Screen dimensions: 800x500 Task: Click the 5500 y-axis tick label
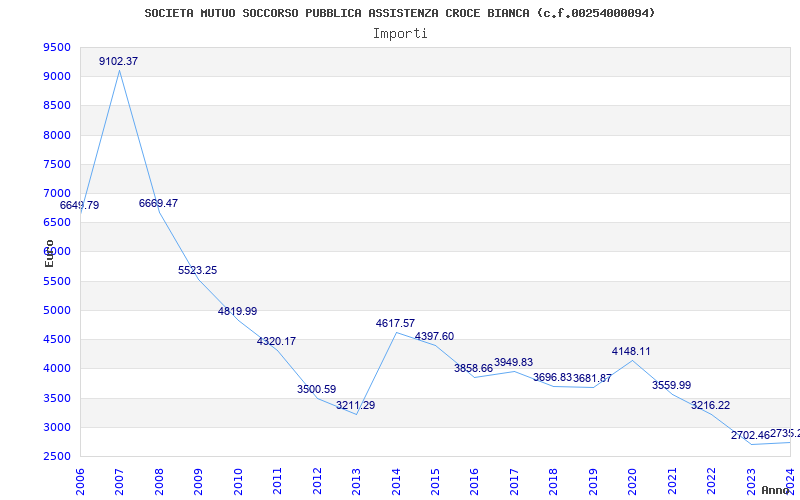(57, 281)
